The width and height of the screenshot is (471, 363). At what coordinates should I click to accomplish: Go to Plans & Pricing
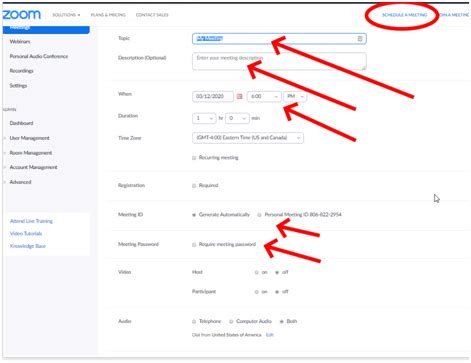[108, 15]
